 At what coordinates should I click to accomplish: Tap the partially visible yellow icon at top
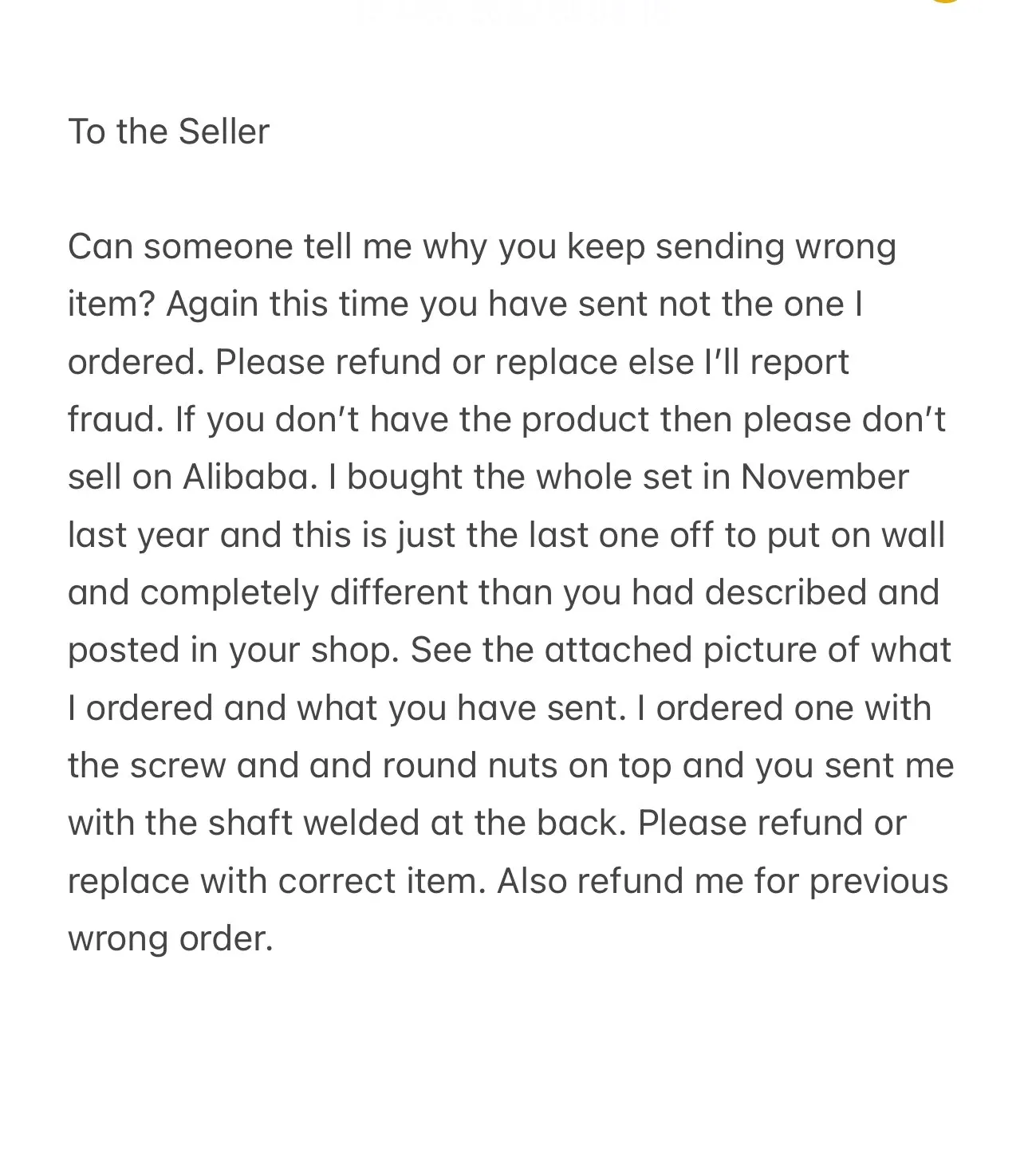tap(944, 2)
